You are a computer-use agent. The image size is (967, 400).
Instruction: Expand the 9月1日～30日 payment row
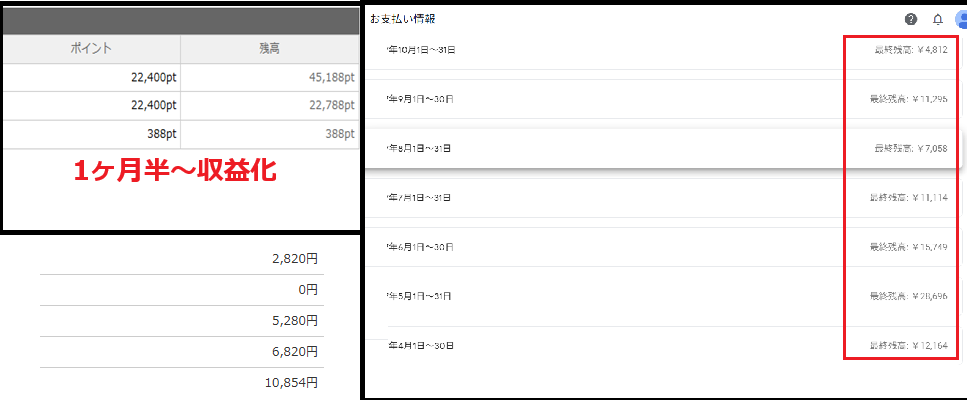click(x=420, y=99)
